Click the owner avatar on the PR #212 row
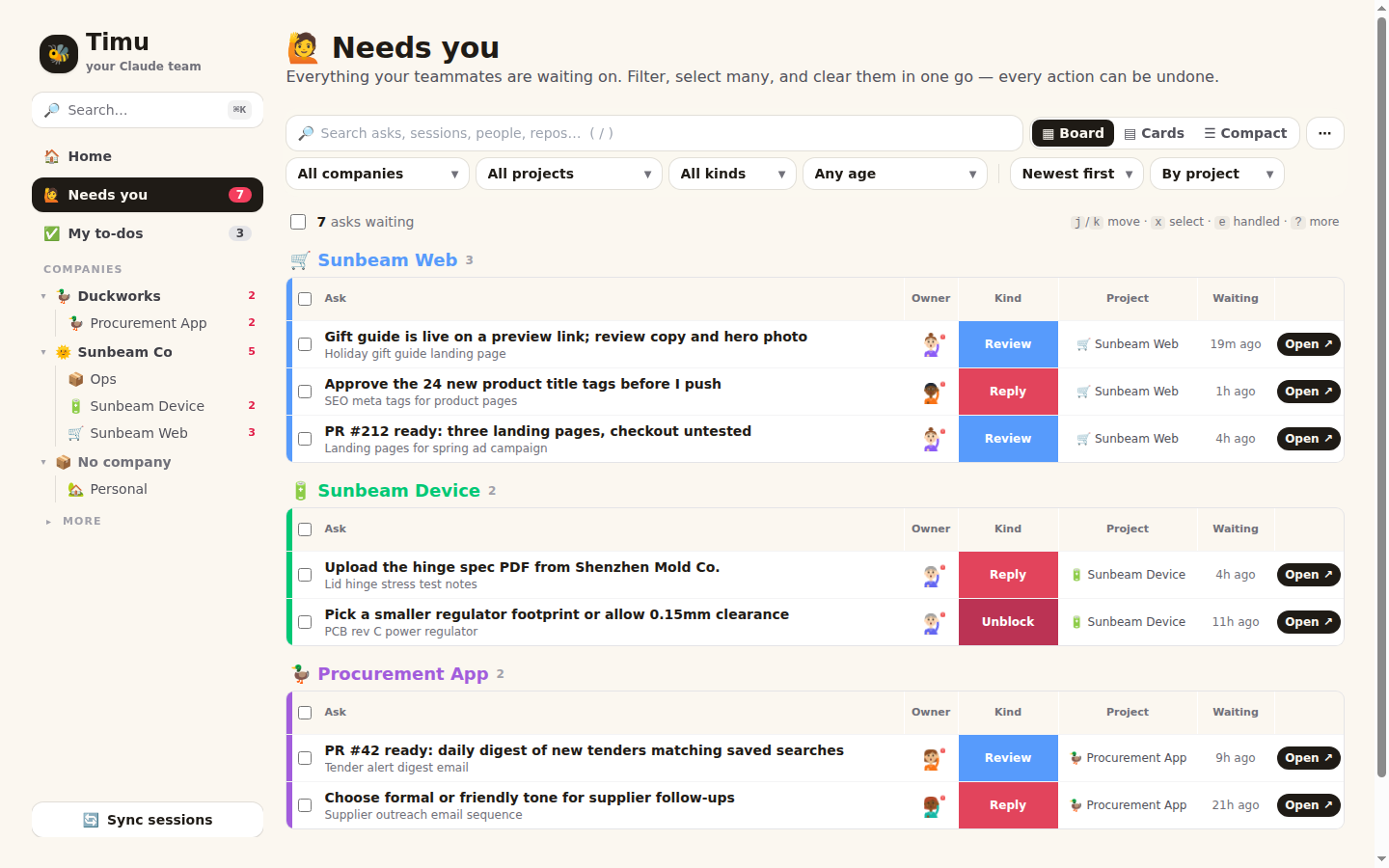The width and height of the screenshot is (1389, 868). click(x=932, y=439)
